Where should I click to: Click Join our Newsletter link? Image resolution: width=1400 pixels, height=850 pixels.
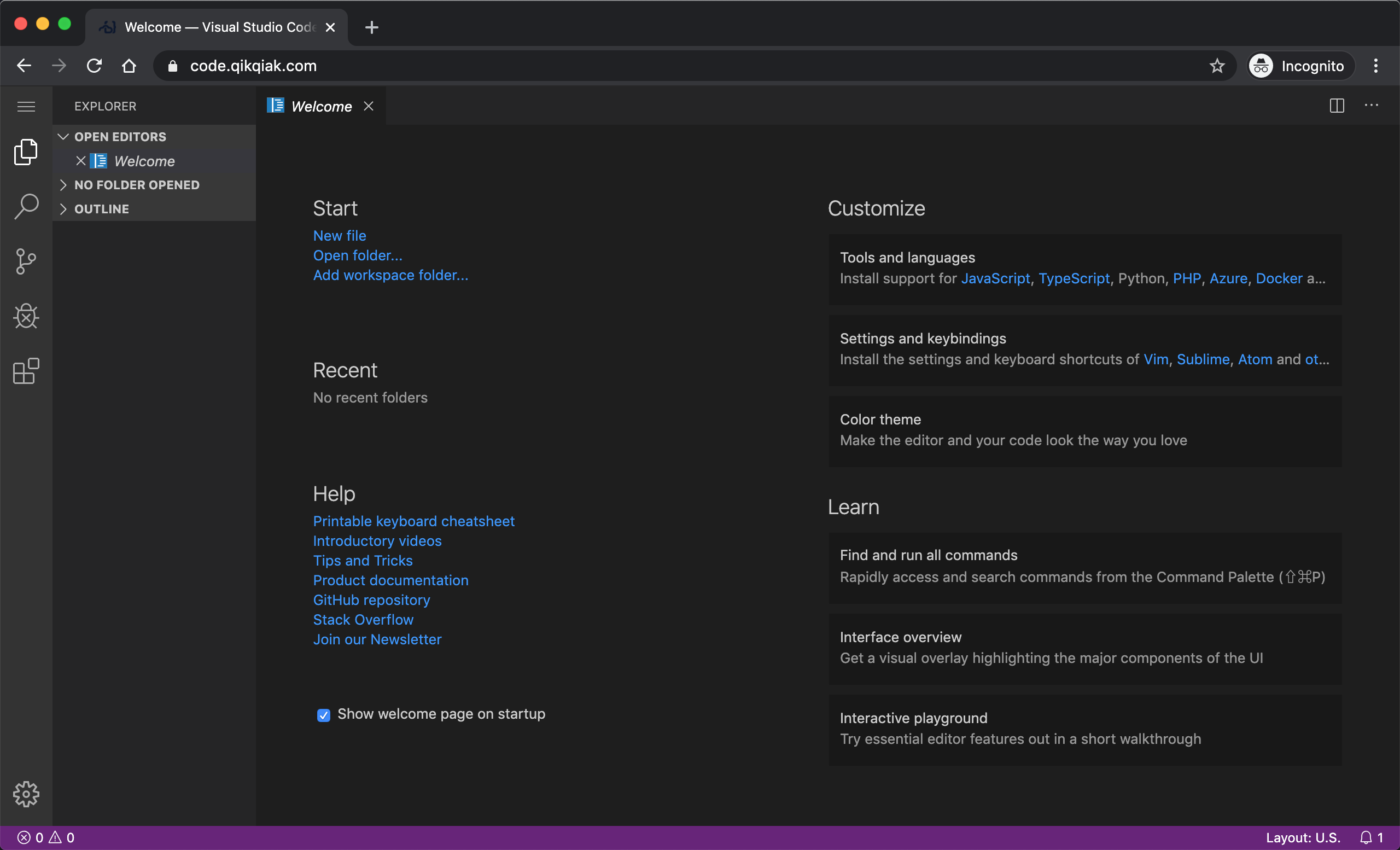click(x=377, y=639)
